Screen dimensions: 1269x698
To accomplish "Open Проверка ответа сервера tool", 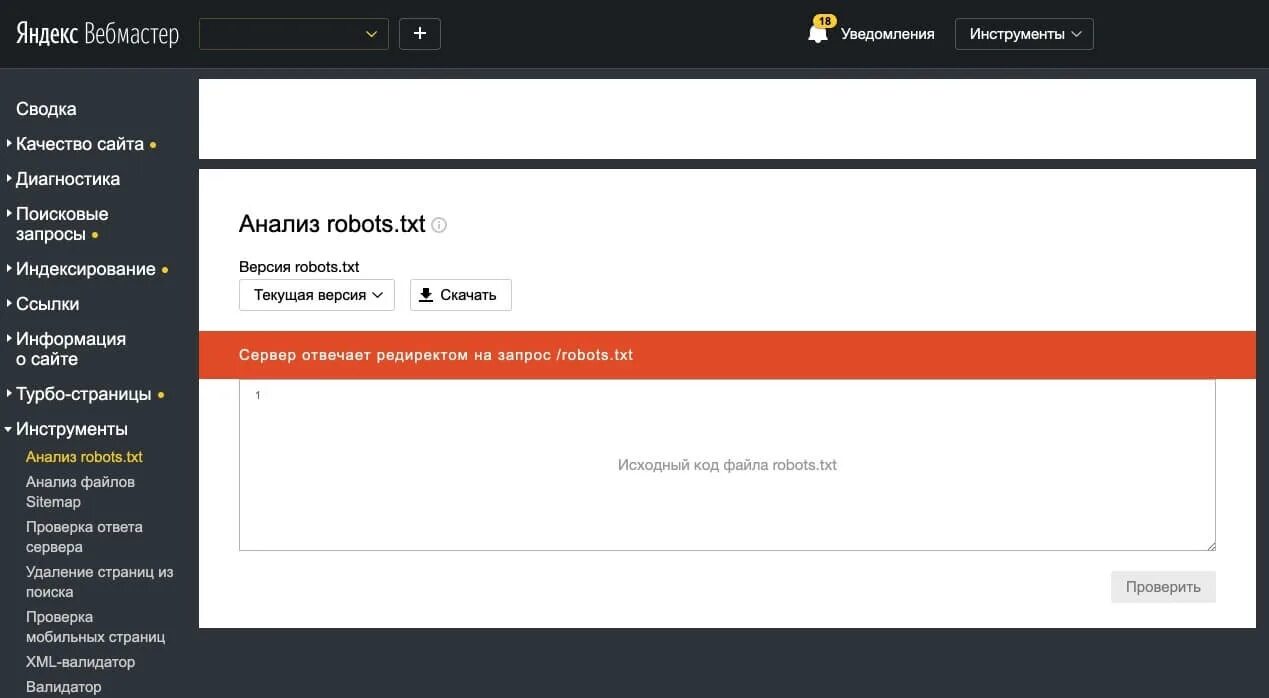I will [84, 537].
